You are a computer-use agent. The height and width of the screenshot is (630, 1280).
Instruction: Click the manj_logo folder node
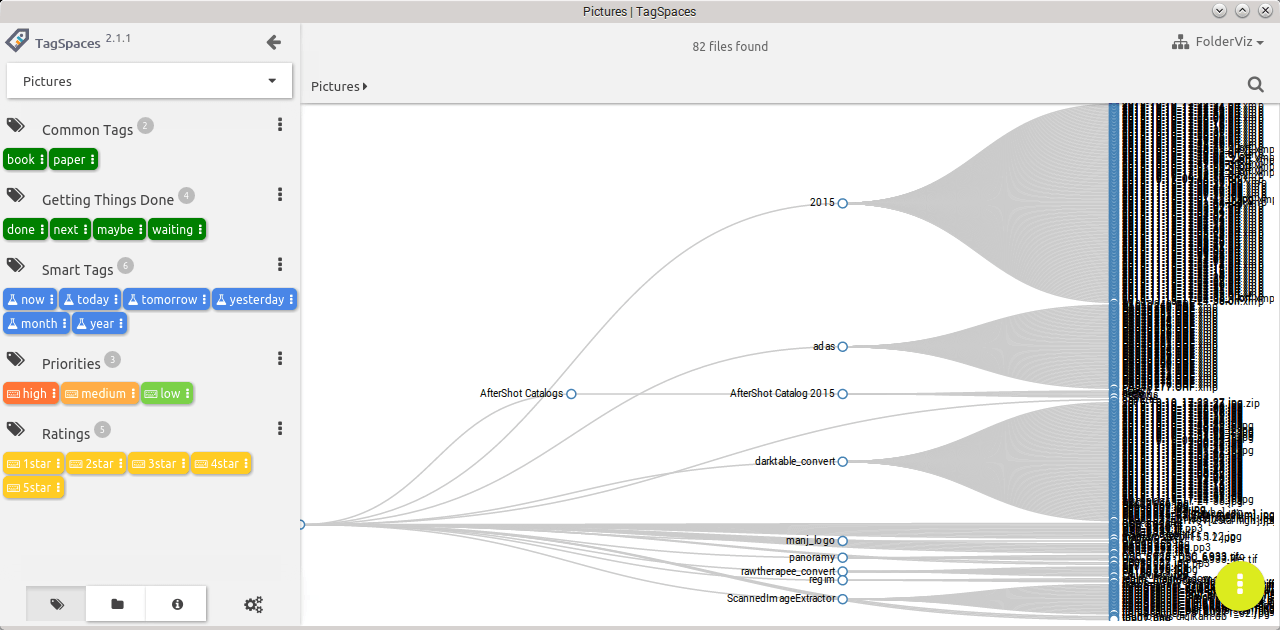click(x=842, y=541)
